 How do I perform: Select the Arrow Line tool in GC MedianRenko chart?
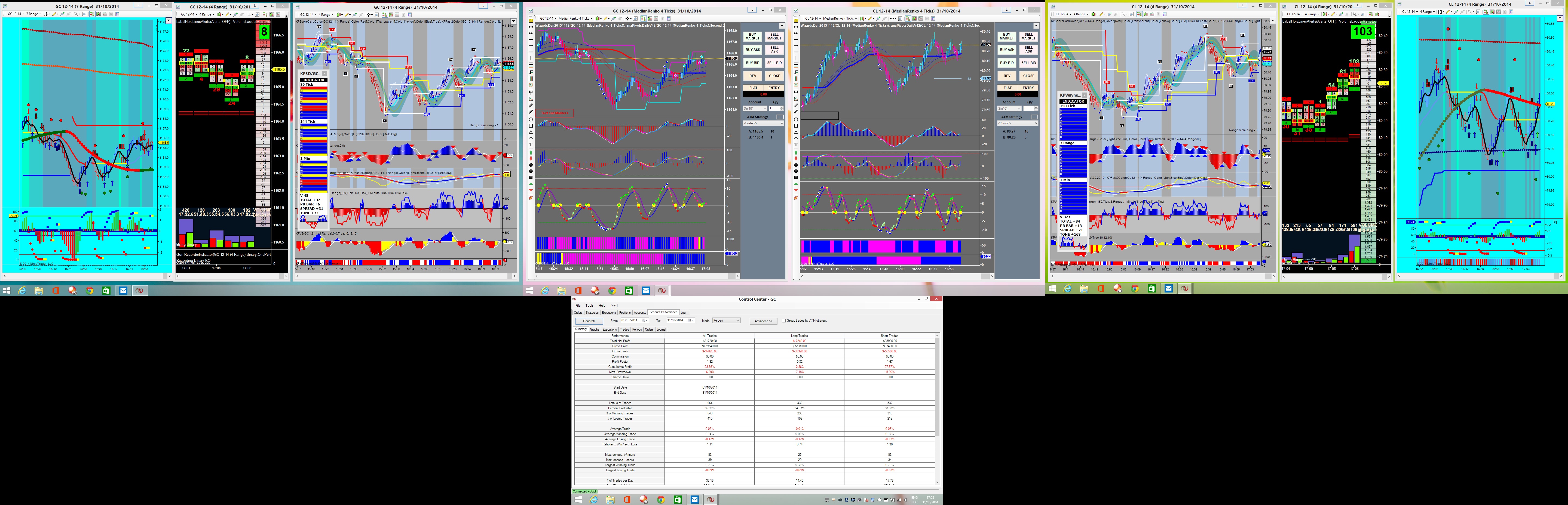(x=531, y=46)
